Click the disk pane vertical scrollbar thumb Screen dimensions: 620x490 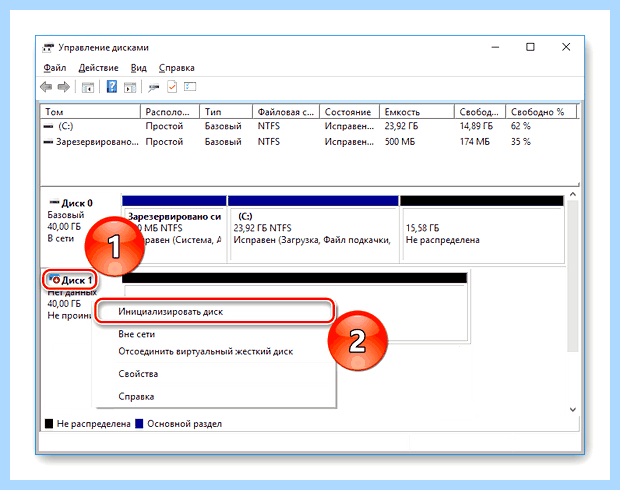pyautogui.click(x=573, y=276)
